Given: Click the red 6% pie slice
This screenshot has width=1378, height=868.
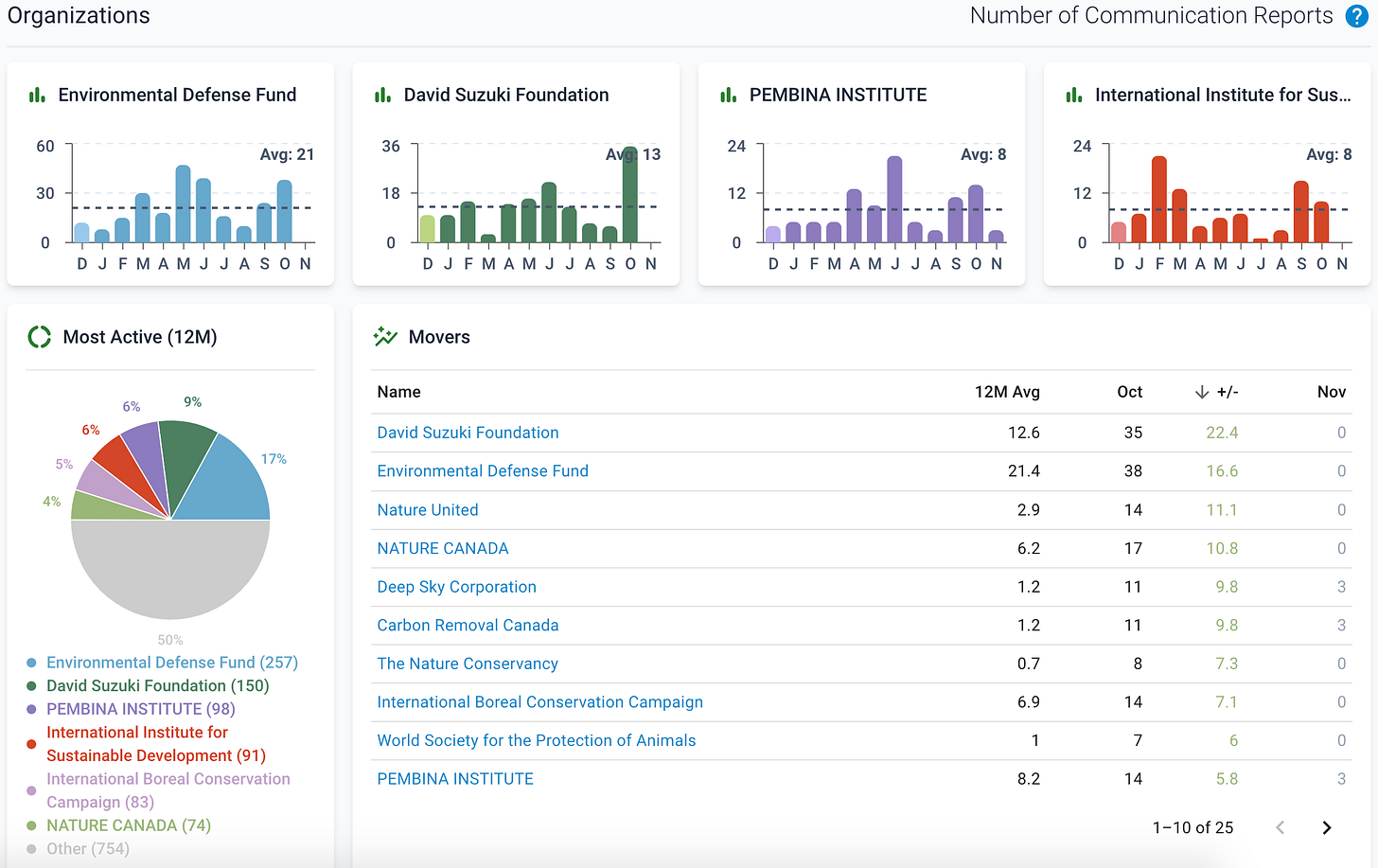Looking at the screenshot, I should [132, 469].
